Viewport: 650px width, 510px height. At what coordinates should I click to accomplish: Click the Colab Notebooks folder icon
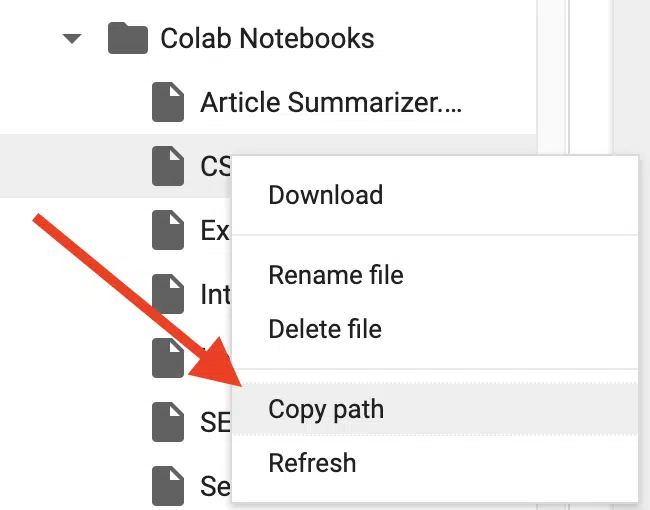click(128, 38)
